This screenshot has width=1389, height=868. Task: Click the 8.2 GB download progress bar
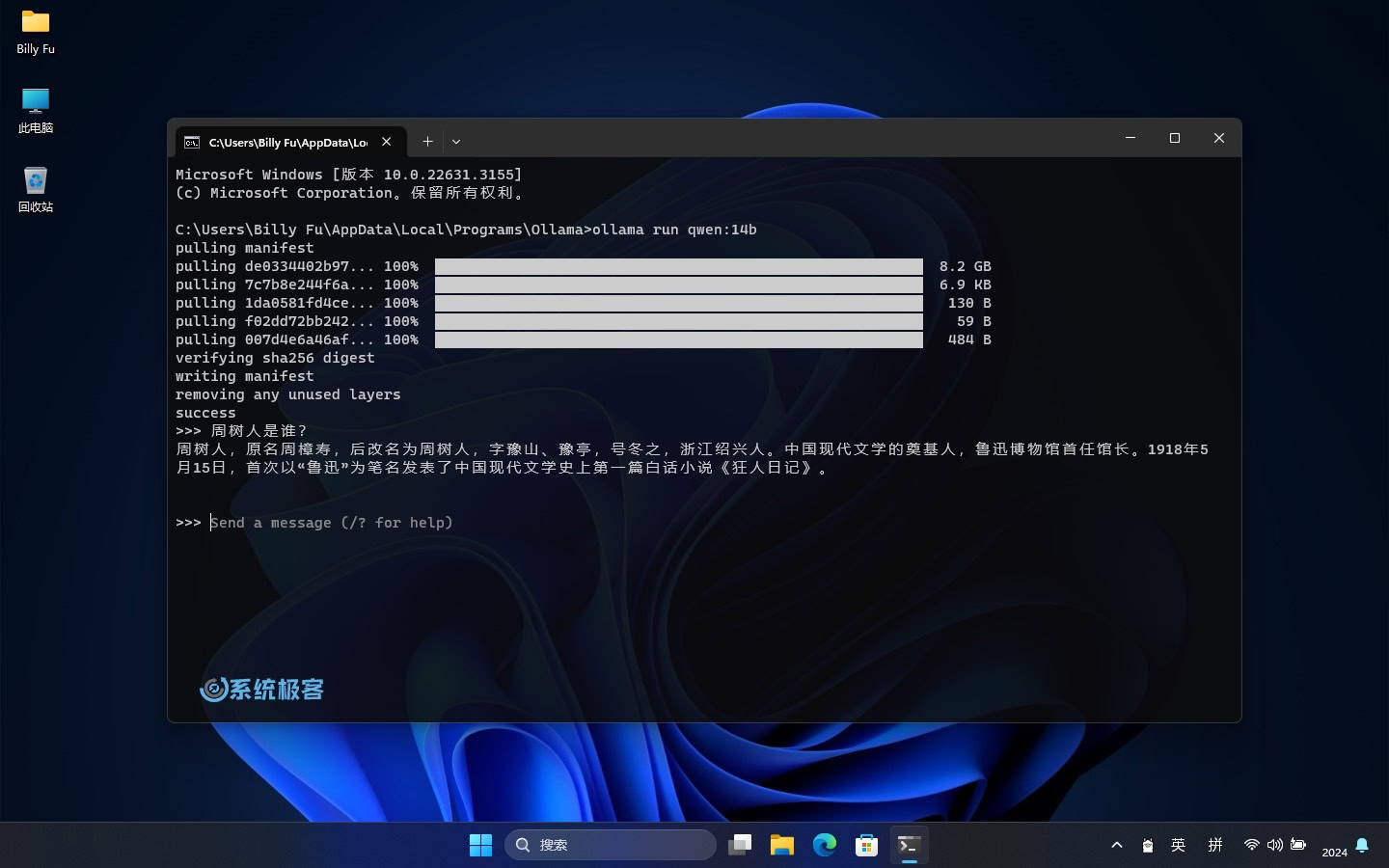point(679,266)
